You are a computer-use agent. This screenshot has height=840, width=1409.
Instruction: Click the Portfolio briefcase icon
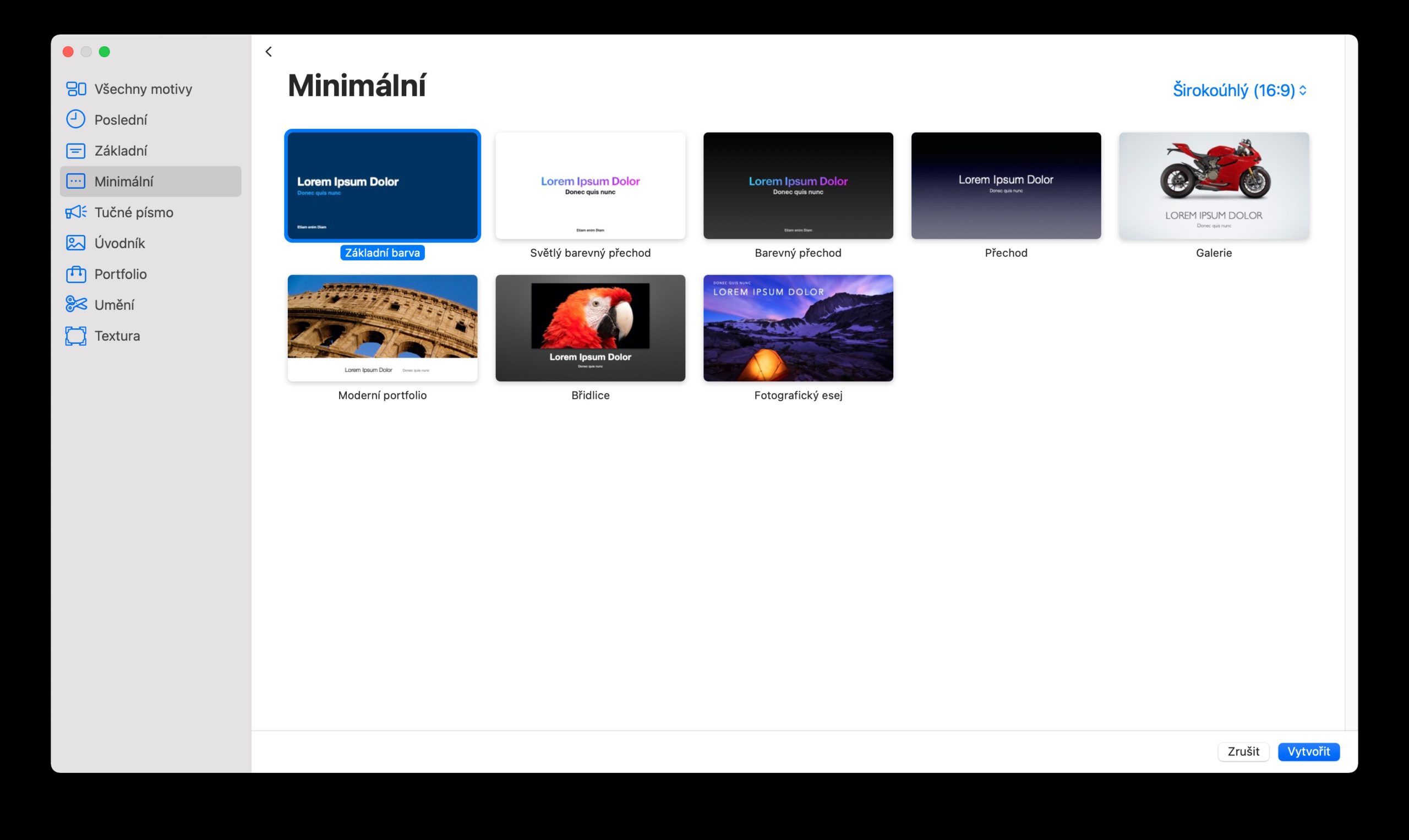coord(76,274)
